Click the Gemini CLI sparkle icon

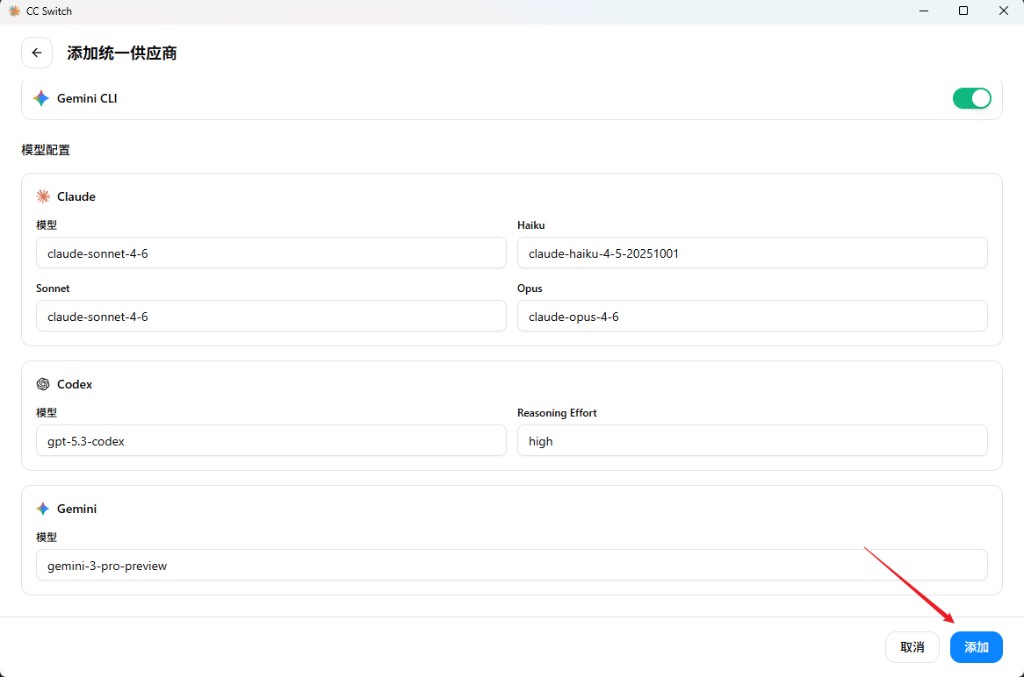point(41,98)
